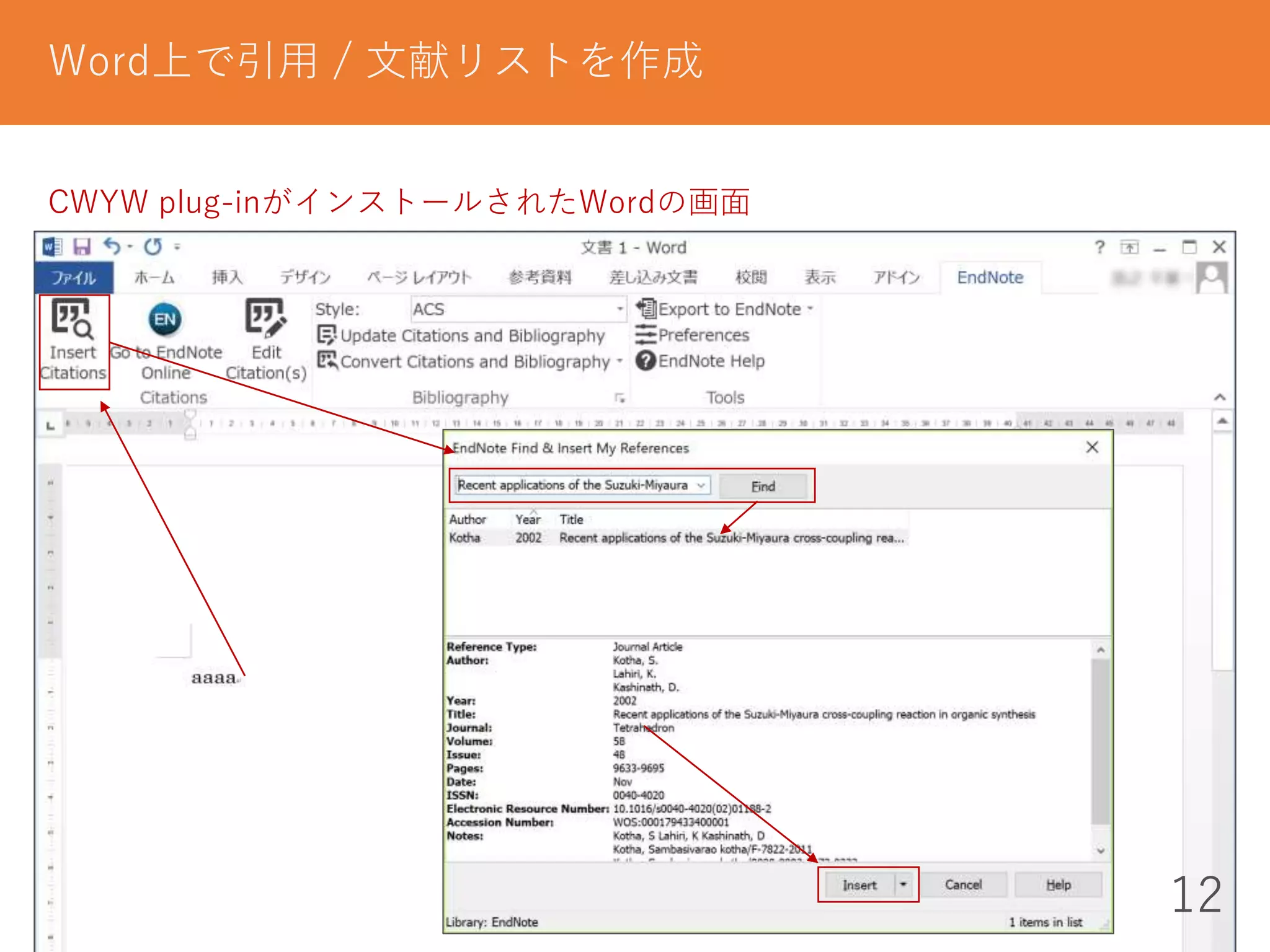Click the Find button
Image resolution: width=1270 pixels, height=952 pixels.
coord(763,486)
